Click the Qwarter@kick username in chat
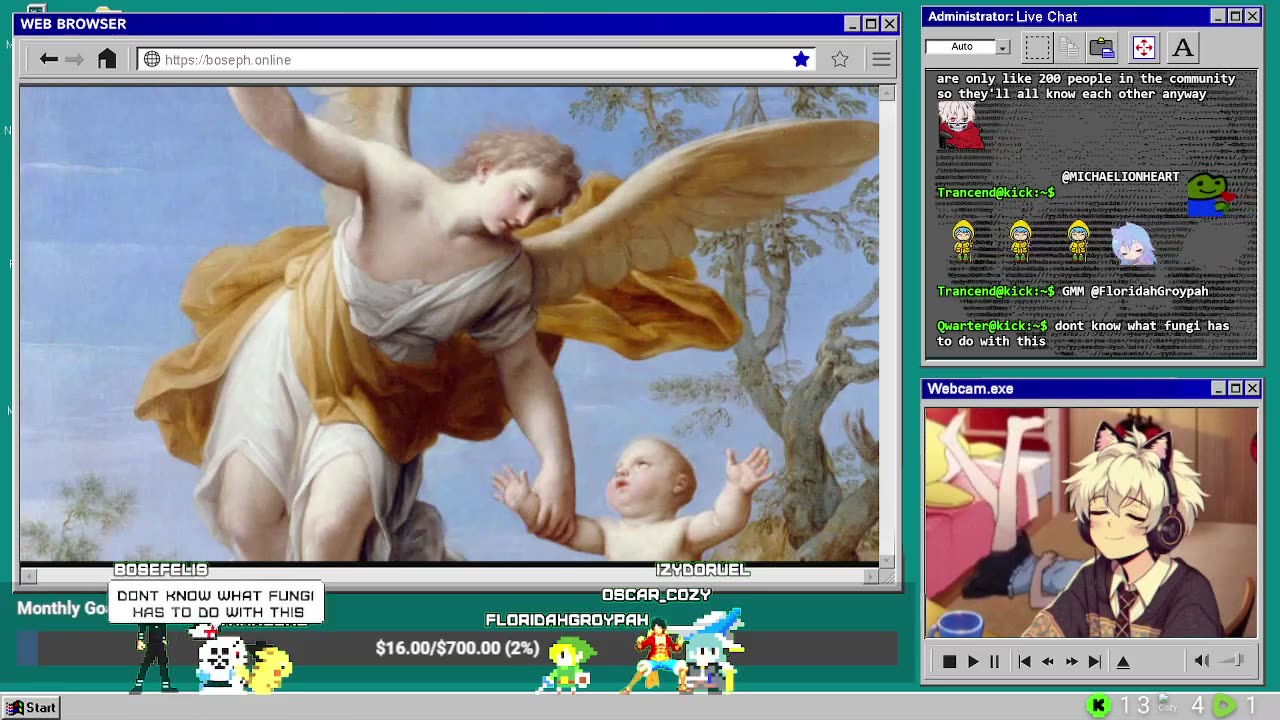Screen dimensions: 1280x720 992,326
